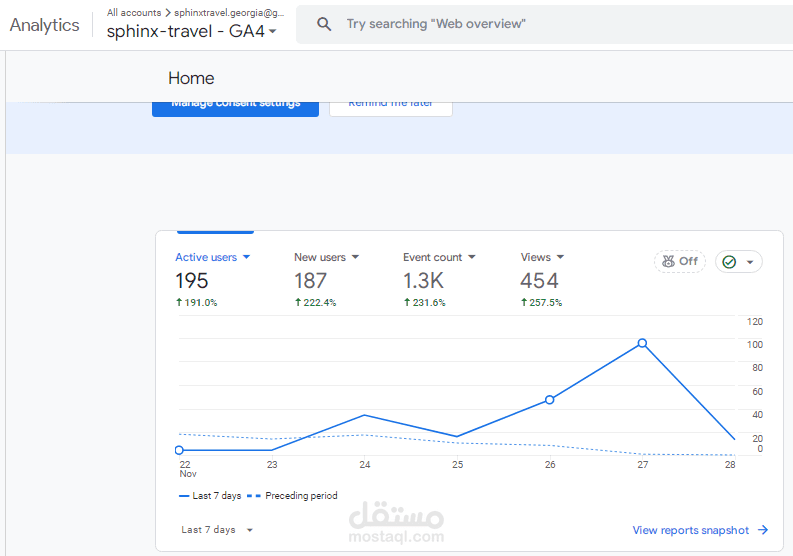Screen dimensions: 793x556
Task: Open the Views metric selector
Action: [x=542, y=257]
